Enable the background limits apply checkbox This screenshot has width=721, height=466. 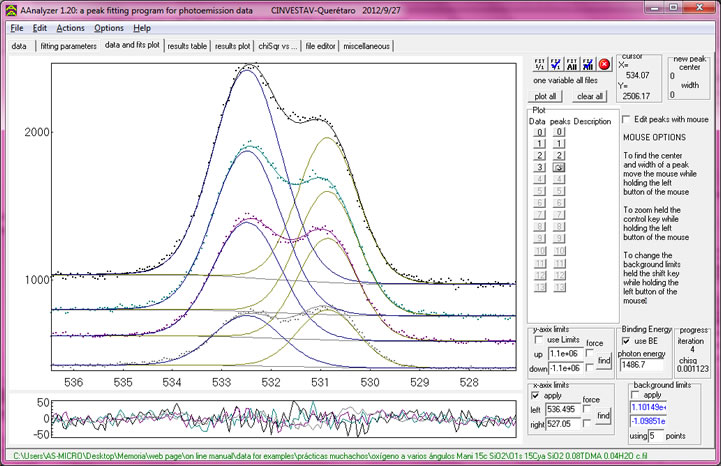coord(636,394)
